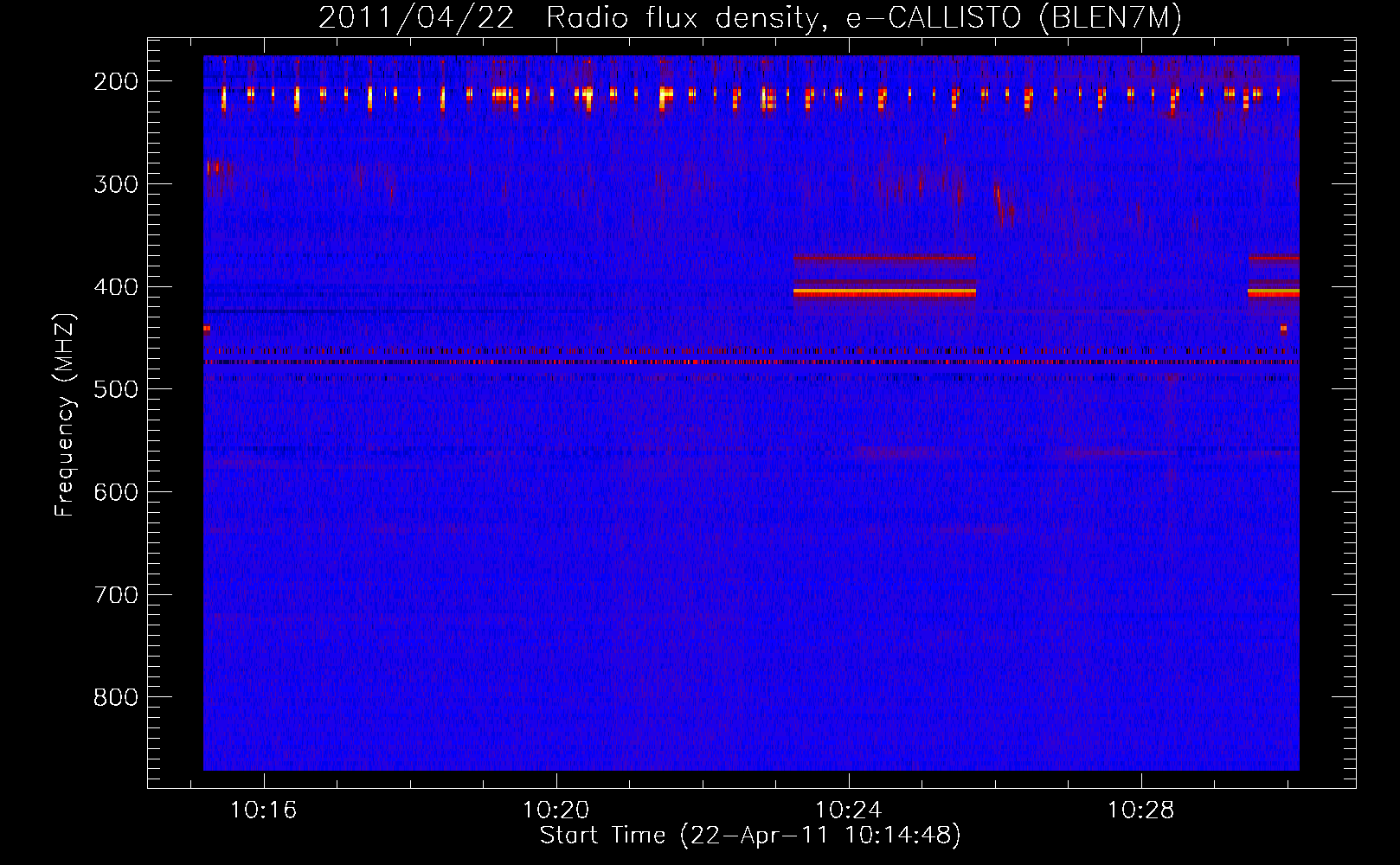Click the 800 frequency tick label
Viewport: 1400px width, 865px height.
pyautogui.click(x=116, y=698)
